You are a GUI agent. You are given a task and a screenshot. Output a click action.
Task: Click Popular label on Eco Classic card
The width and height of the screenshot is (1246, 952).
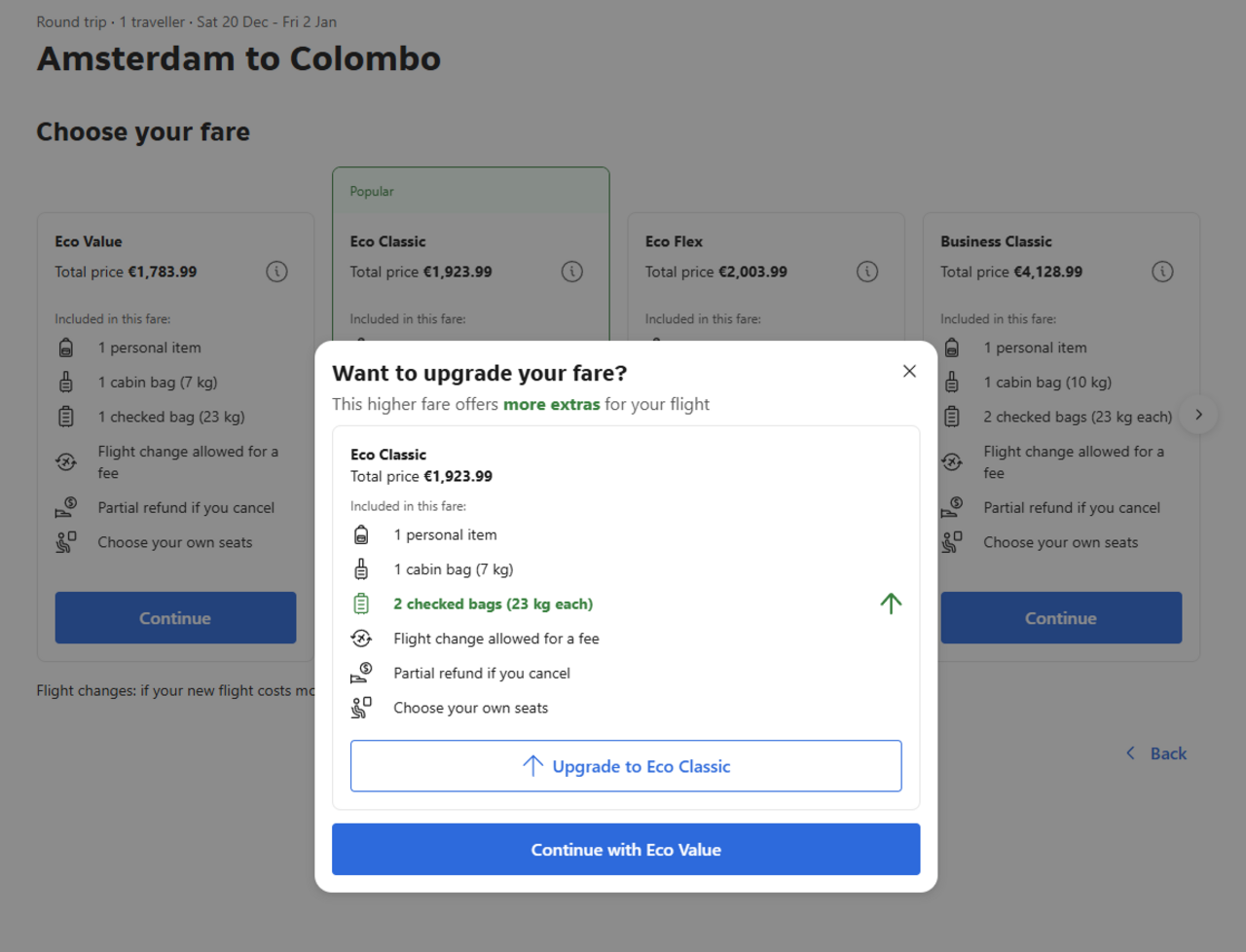372,192
